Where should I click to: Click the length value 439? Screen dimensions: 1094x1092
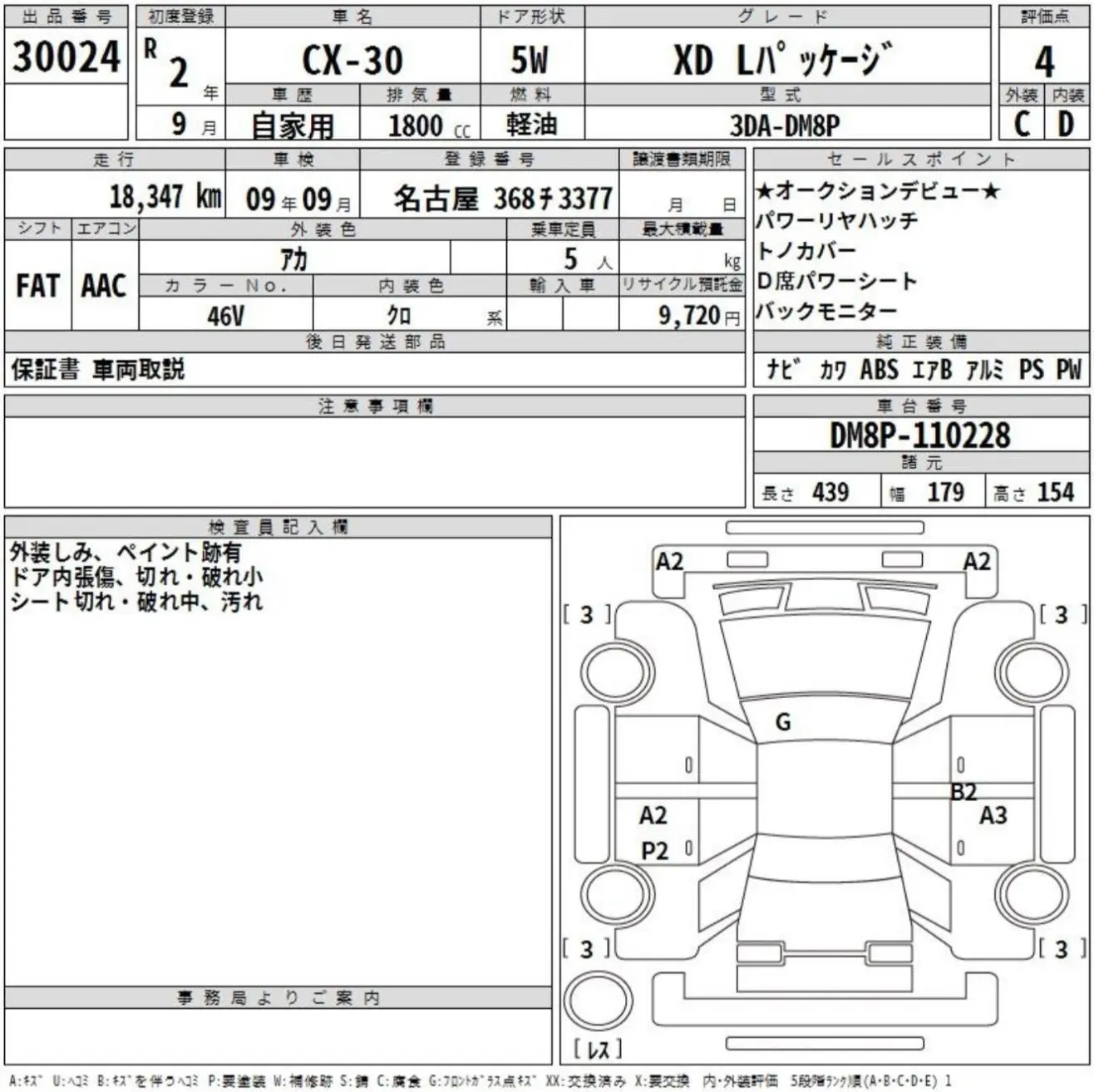(830, 492)
